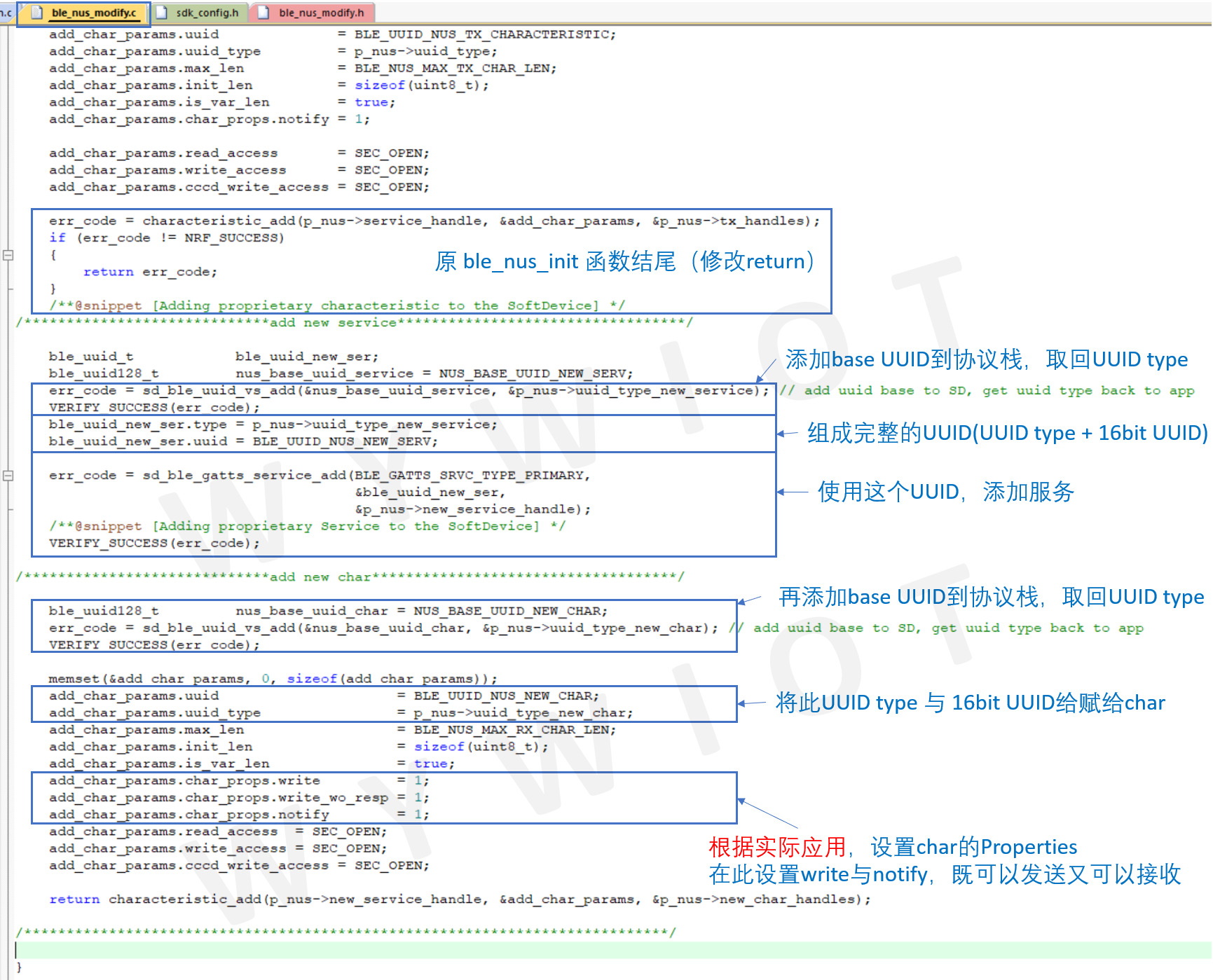
Task: Open the sdk_config.h tab
Action: (x=199, y=13)
